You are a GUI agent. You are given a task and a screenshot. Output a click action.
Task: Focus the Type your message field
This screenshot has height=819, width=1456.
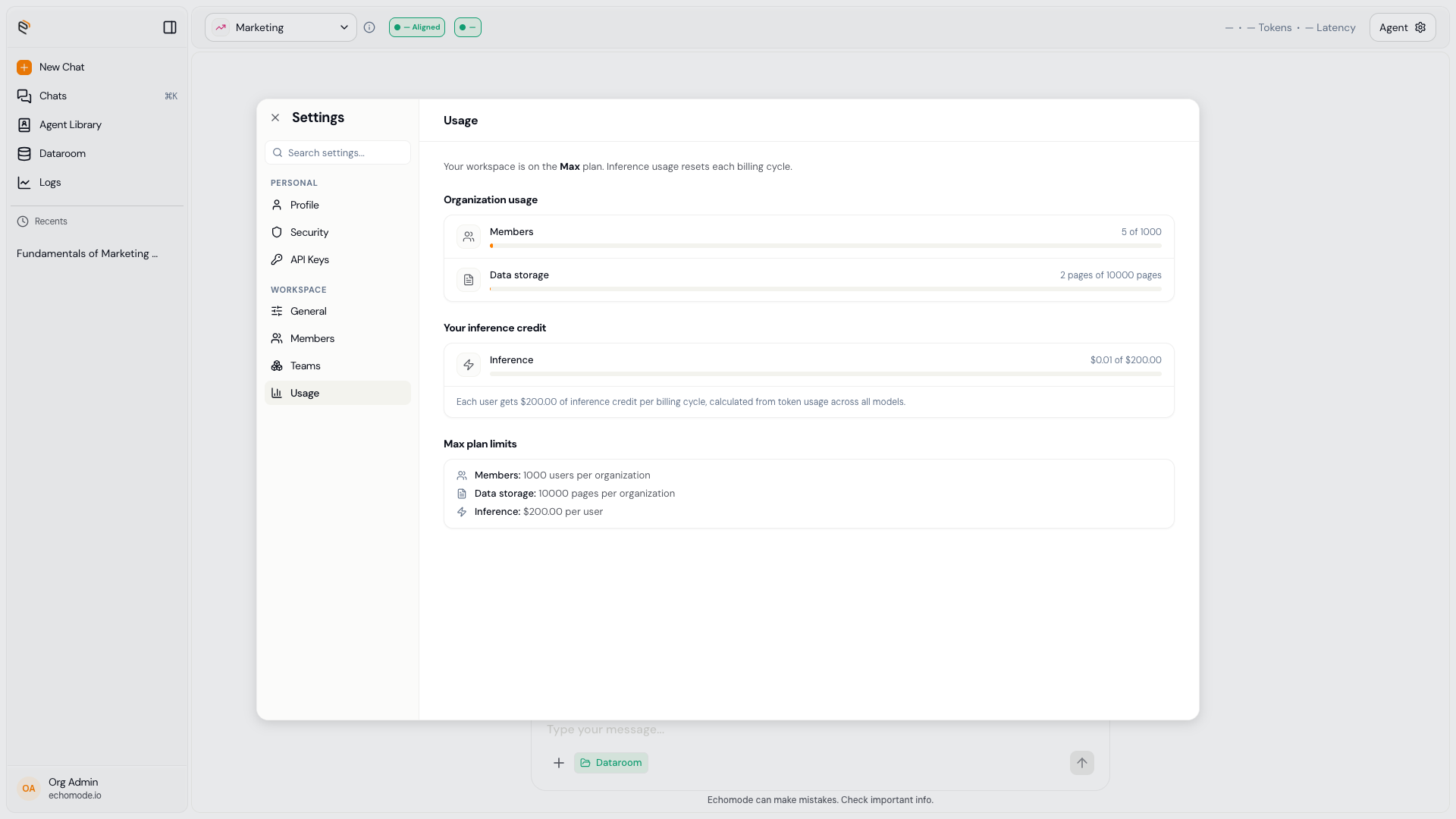click(x=821, y=730)
